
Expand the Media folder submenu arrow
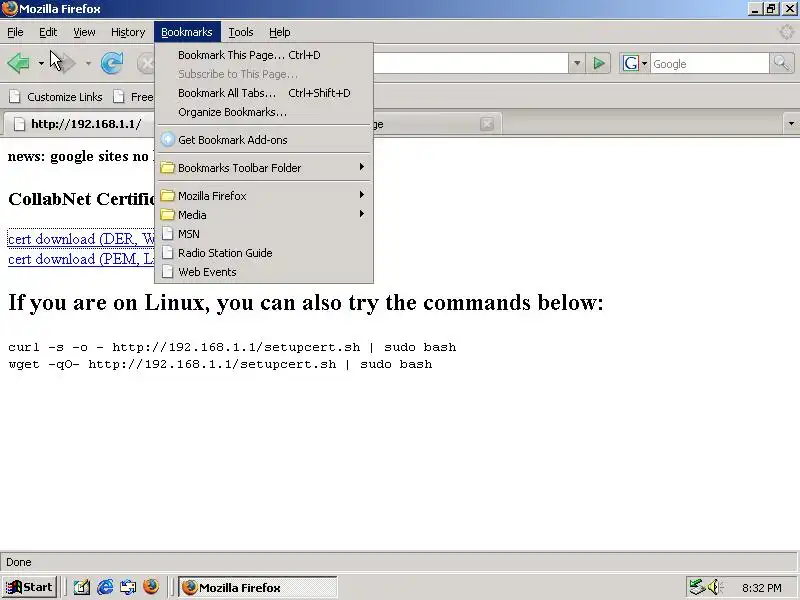click(362, 214)
